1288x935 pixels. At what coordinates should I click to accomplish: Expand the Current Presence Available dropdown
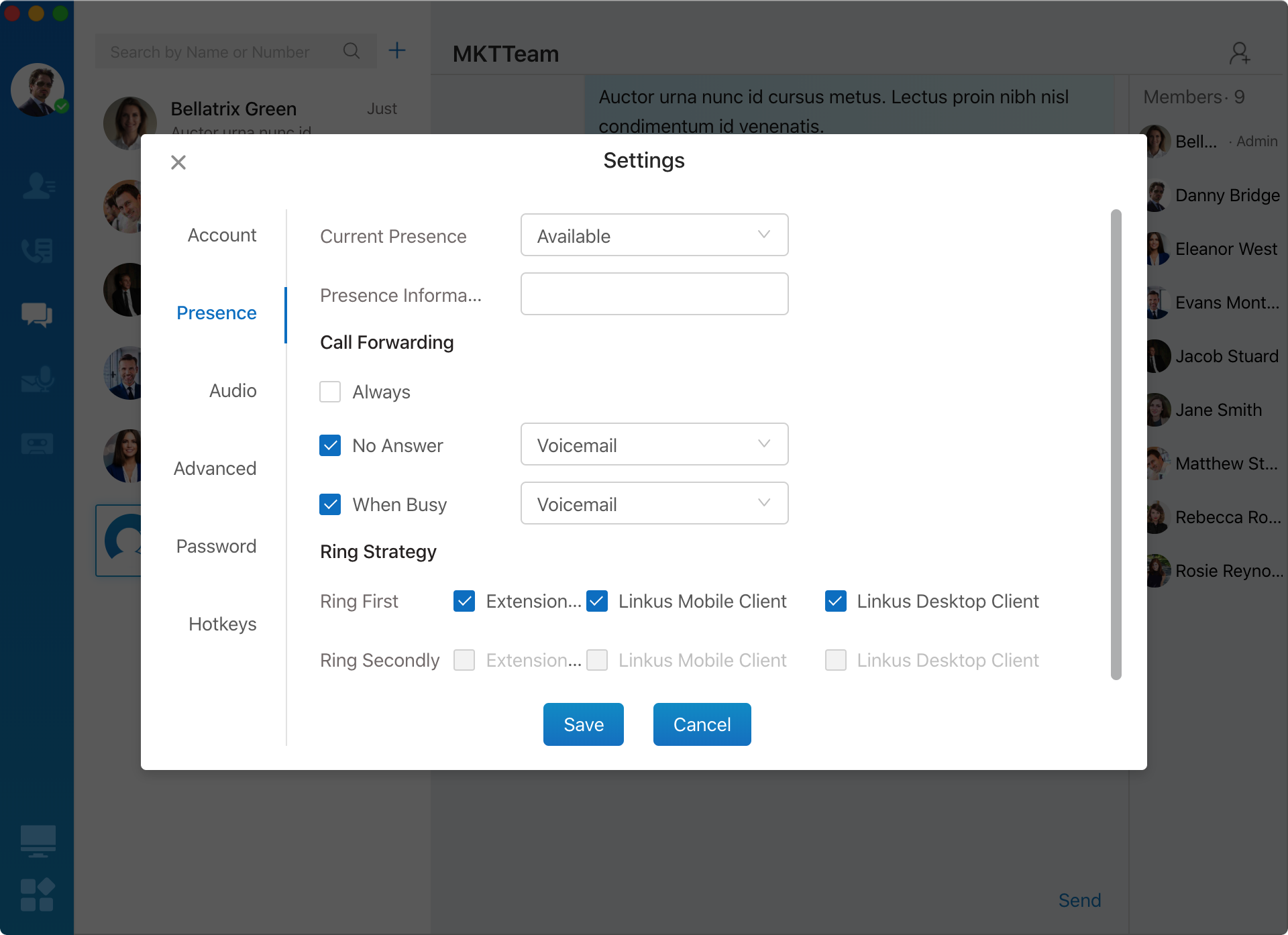(x=654, y=235)
